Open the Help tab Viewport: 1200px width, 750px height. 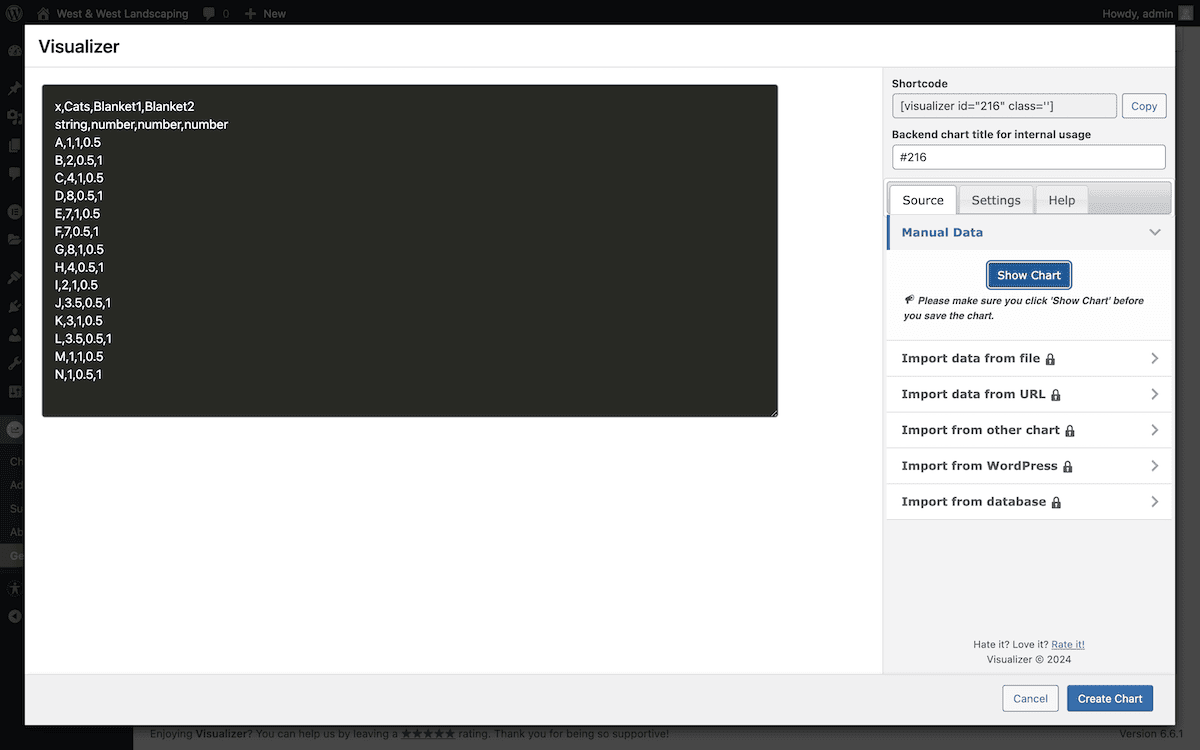pyautogui.click(x=1061, y=200)
